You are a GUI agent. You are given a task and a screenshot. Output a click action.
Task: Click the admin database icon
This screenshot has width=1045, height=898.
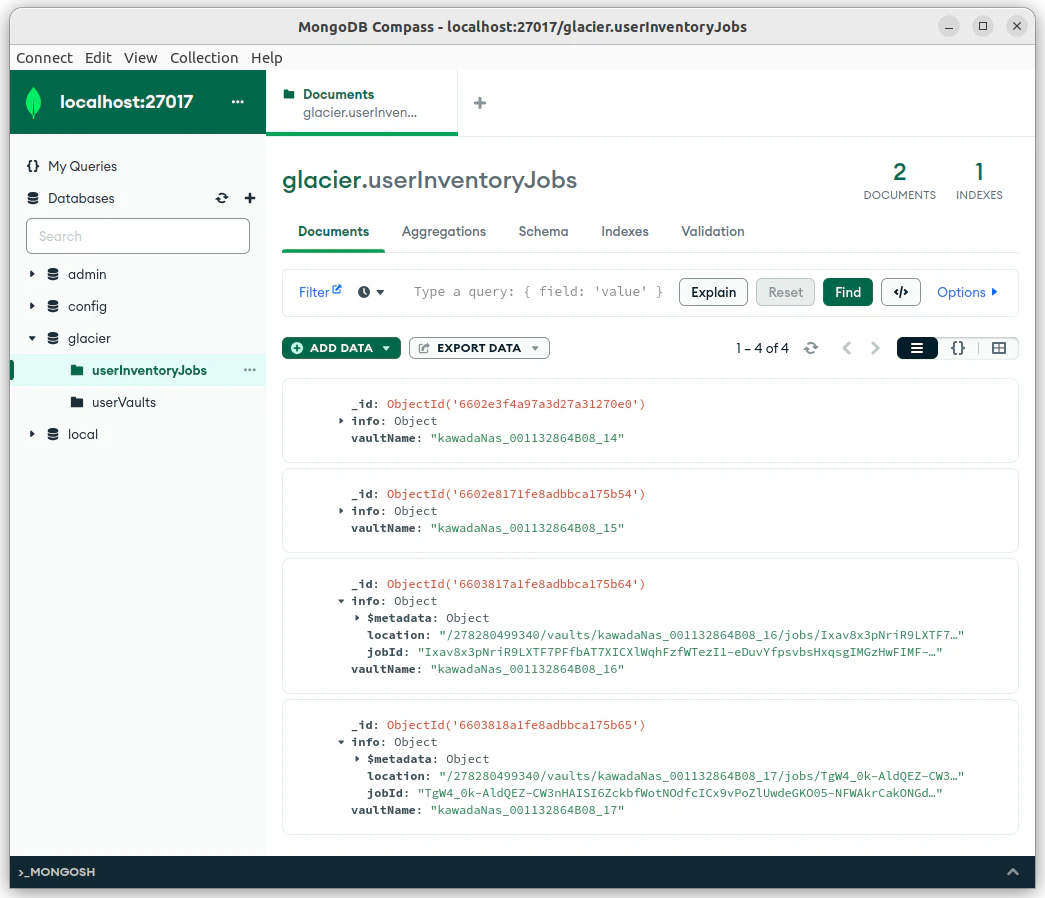pyautogui.click(x=53, y=274)
